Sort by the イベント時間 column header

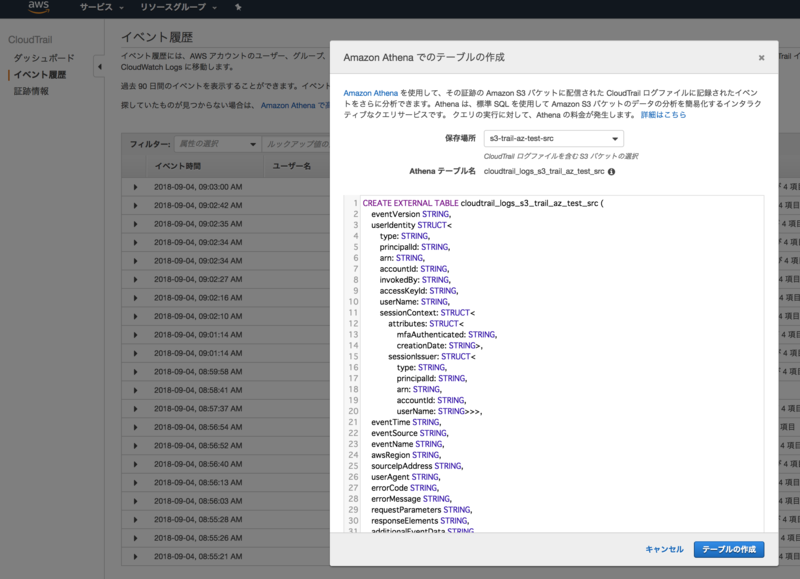178,166
